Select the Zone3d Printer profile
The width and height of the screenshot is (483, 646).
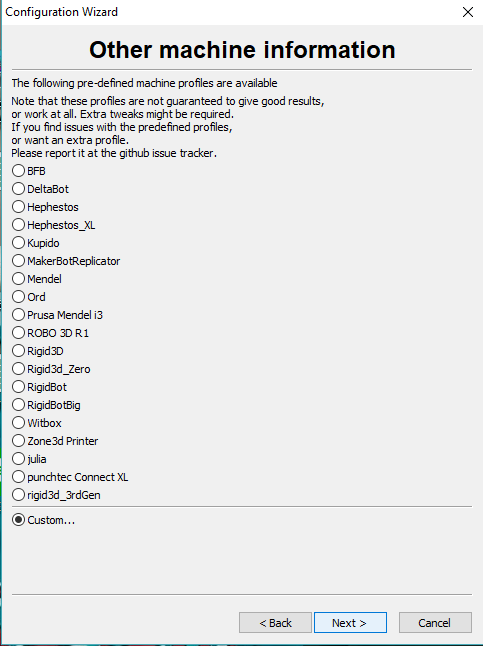tap(55, 441)
